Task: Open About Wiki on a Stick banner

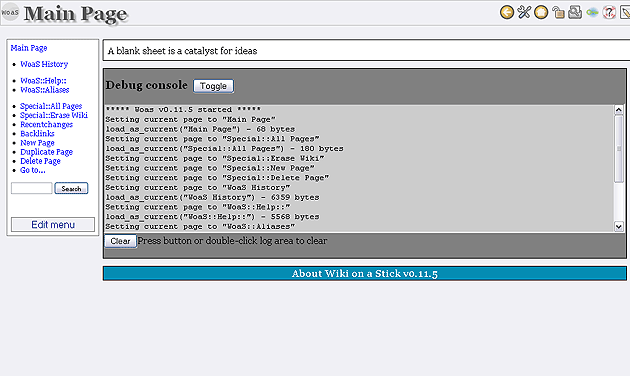Action: [364, 274]
